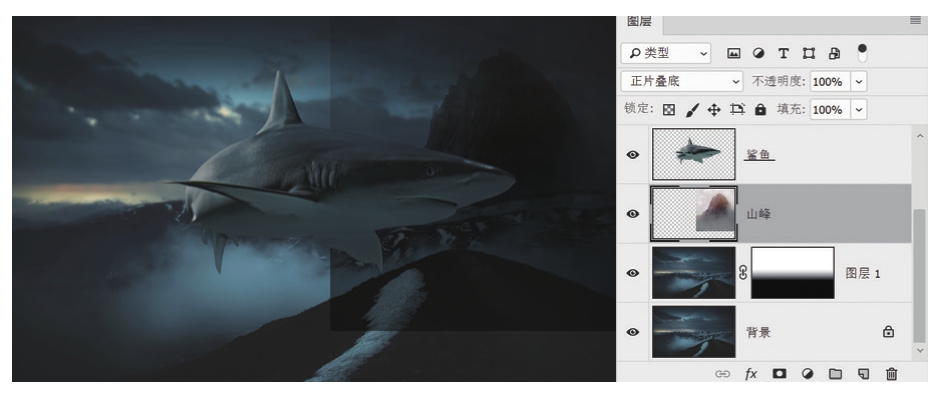Filter for adjustment layers icon
Viewport: 936px width, 394px height.
(758, 53)
